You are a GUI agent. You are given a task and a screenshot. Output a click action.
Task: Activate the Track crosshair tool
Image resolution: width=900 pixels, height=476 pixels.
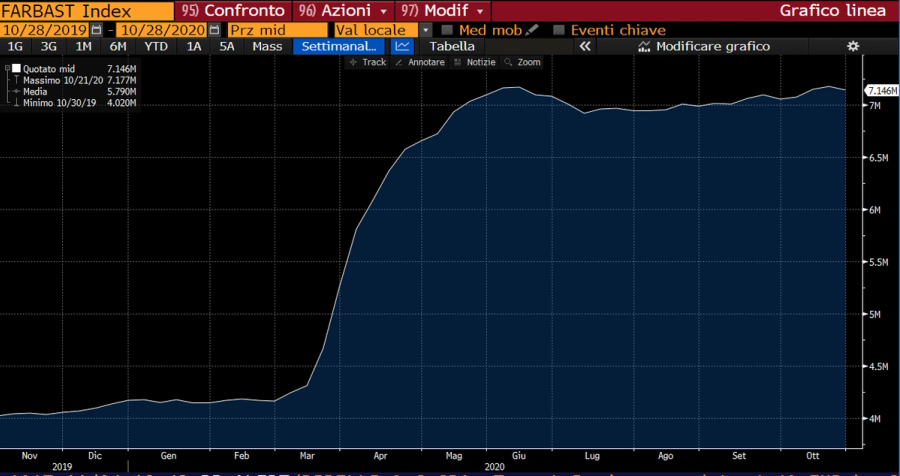(x=367, y=62)
